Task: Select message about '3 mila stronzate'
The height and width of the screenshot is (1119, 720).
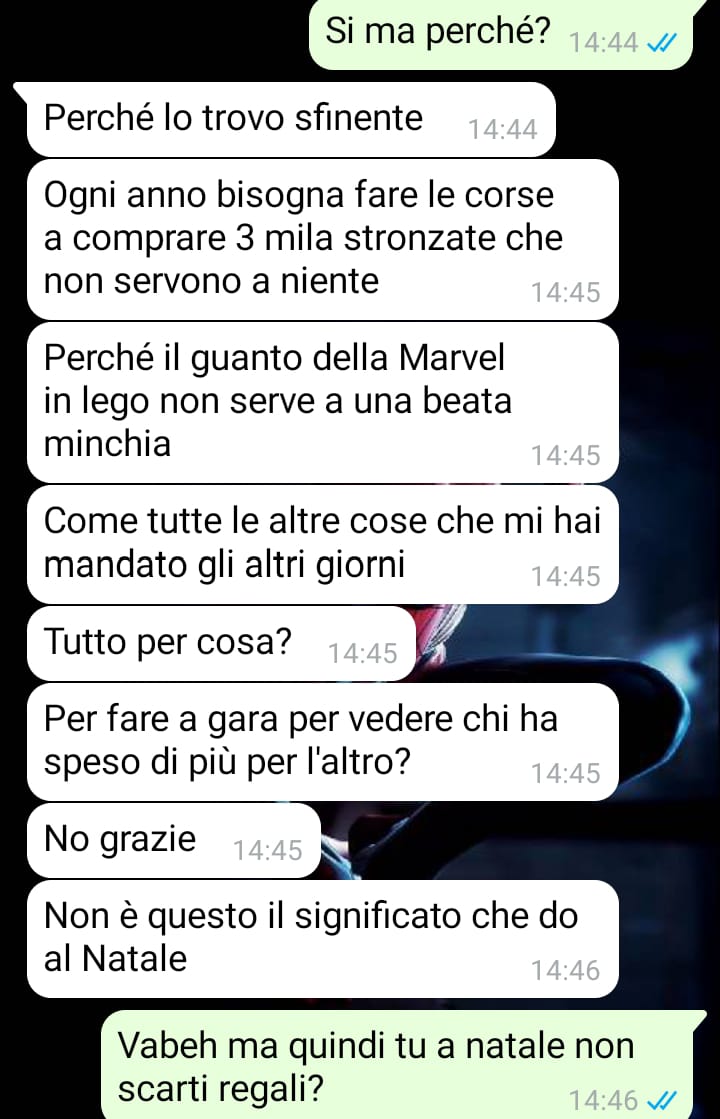Action: (323, 239)
